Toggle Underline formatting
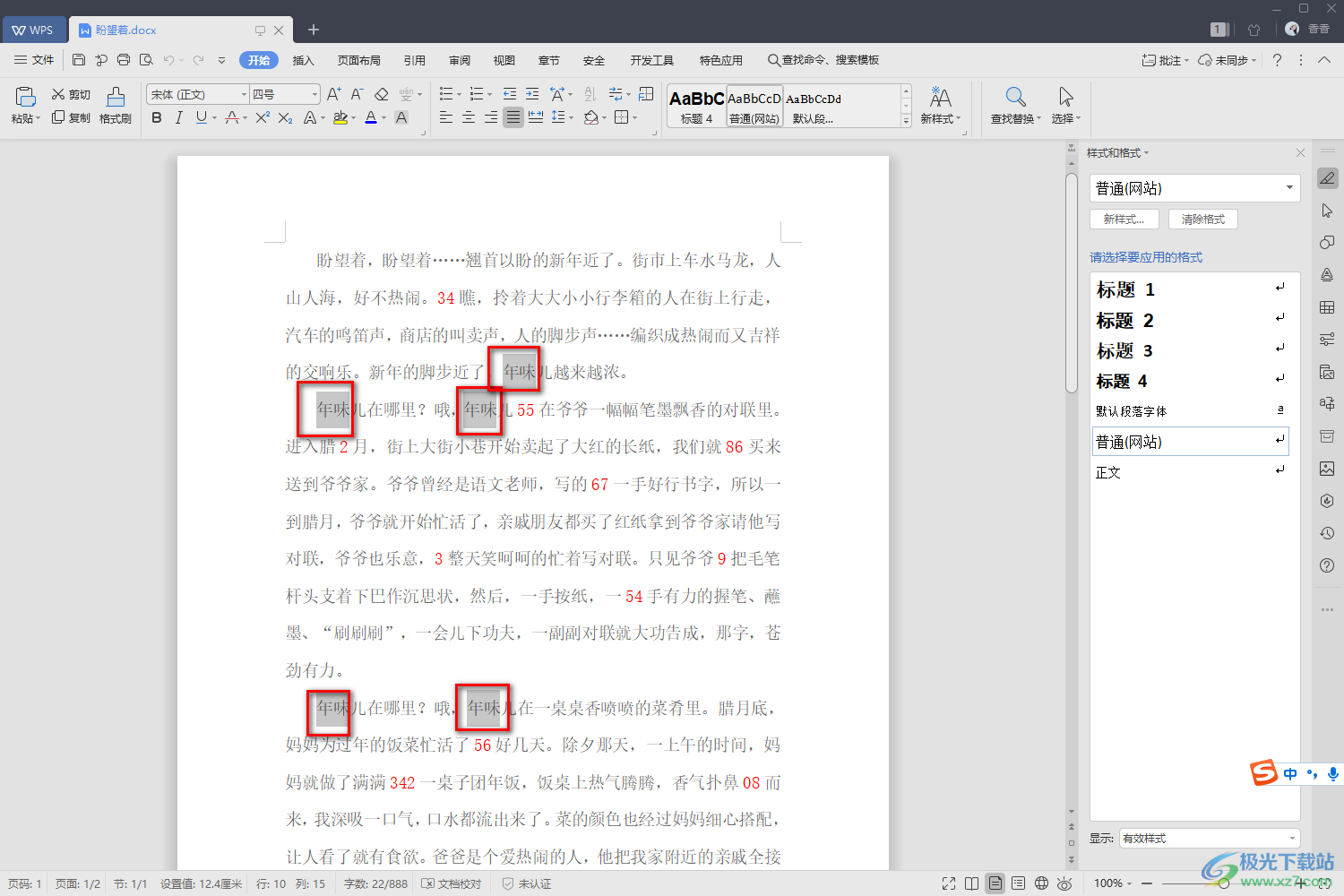 (202, 117)
